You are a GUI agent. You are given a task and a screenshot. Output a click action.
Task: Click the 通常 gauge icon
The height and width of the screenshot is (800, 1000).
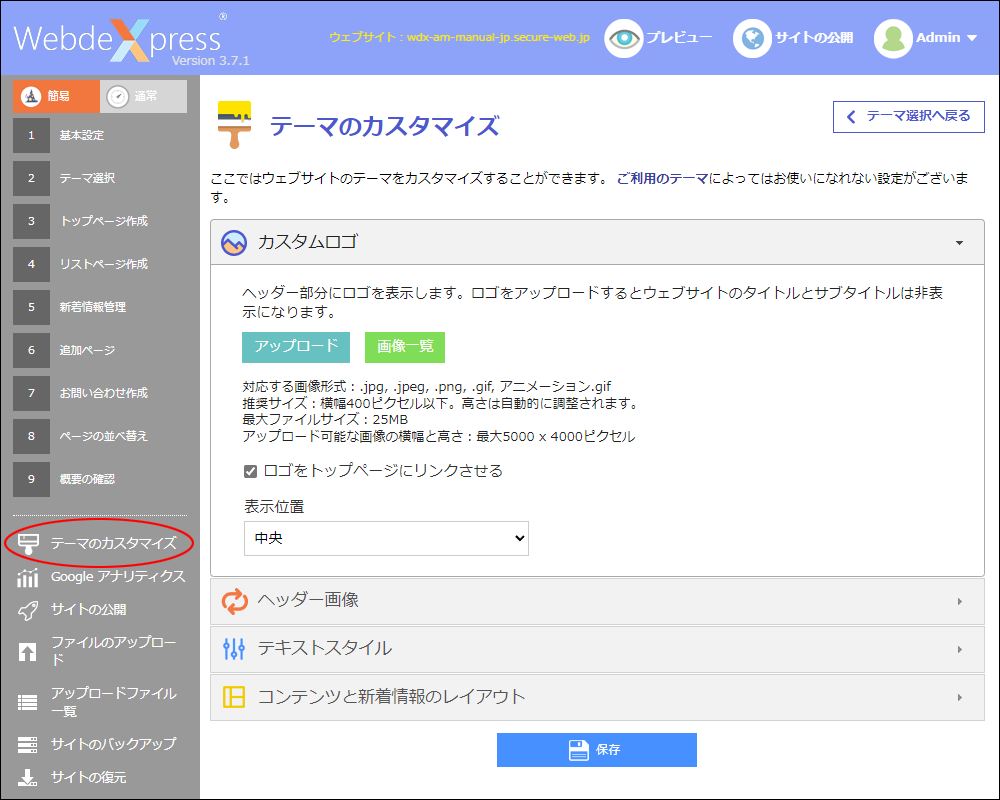(117, 96)
